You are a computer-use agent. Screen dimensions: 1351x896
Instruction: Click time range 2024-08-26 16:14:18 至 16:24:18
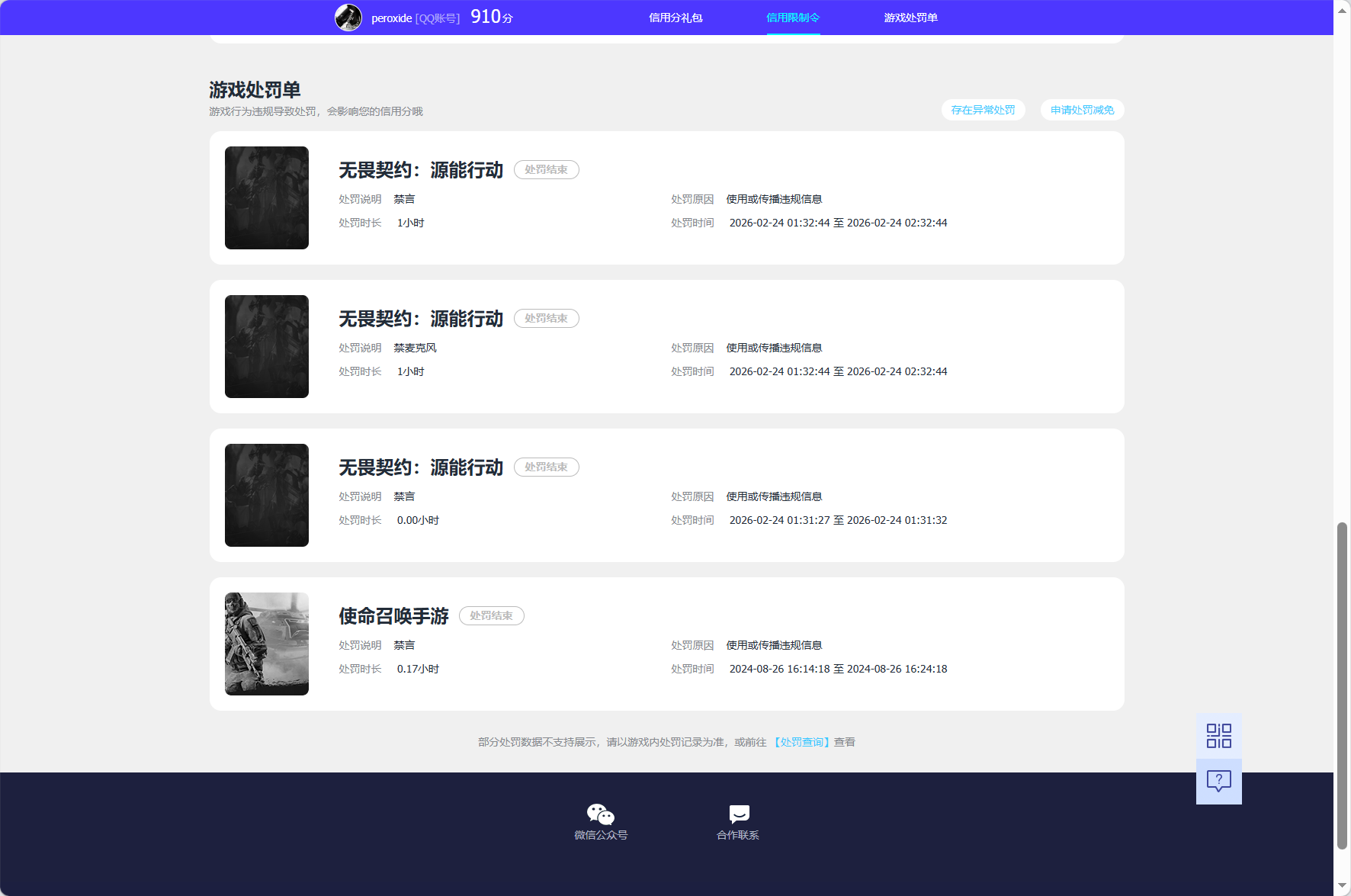point(838,669)
